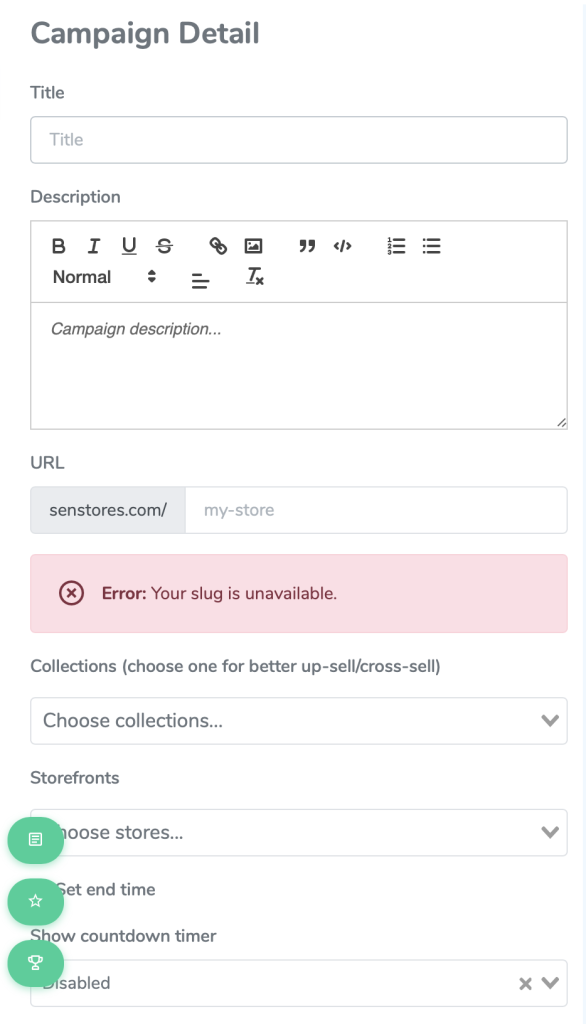
Task: Apply strikethrough formatting icon
Action: [165, 246]
